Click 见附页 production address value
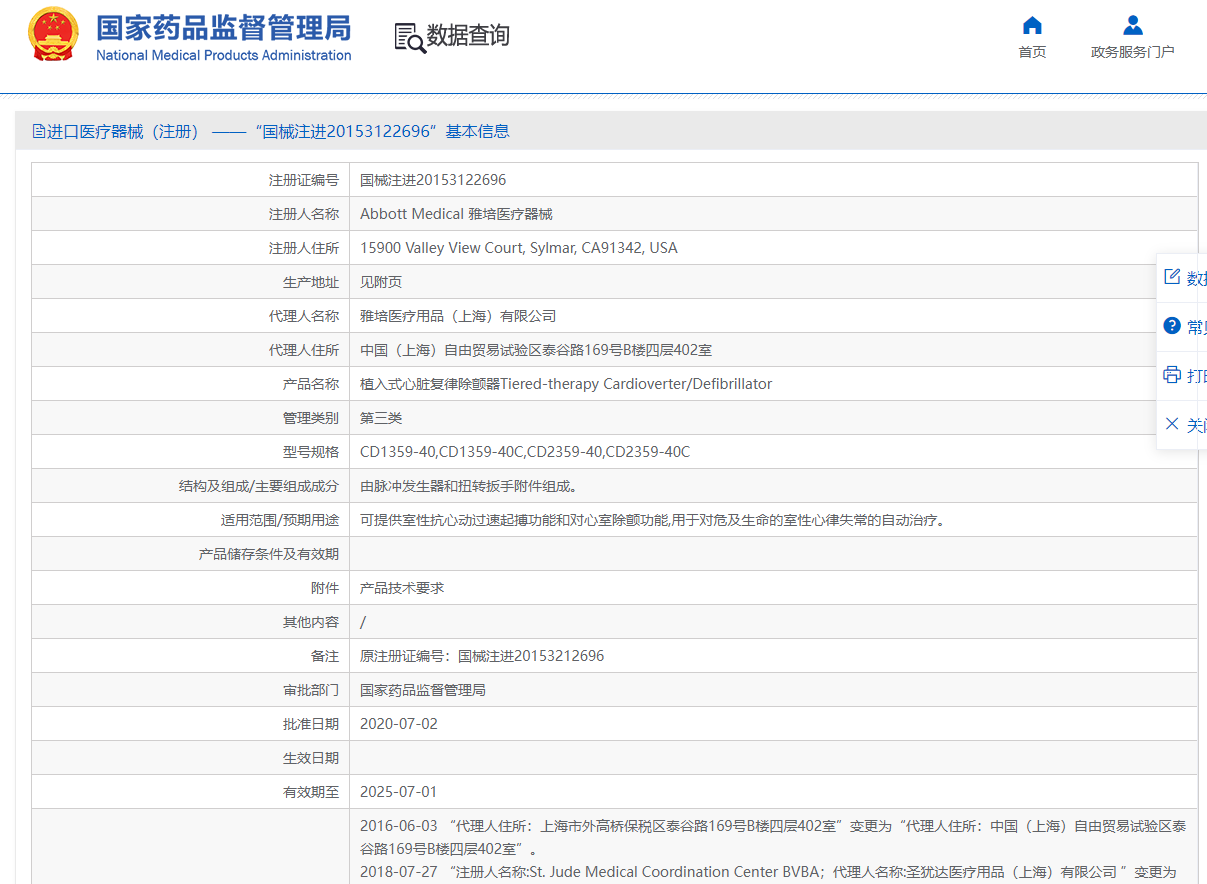The height and width of the screenshot is (884, 1207). point(381,282)
